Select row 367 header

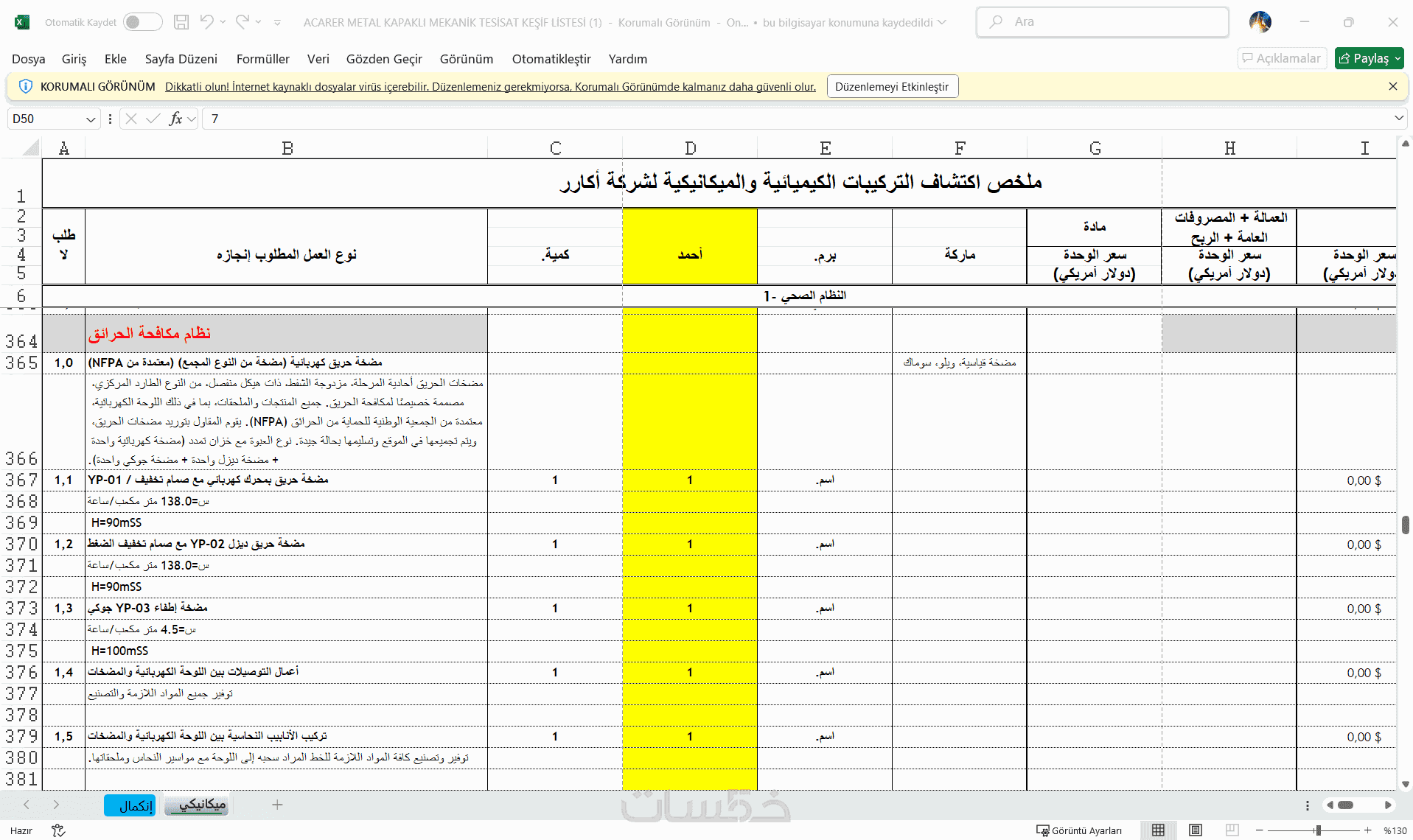coord(21,480)
